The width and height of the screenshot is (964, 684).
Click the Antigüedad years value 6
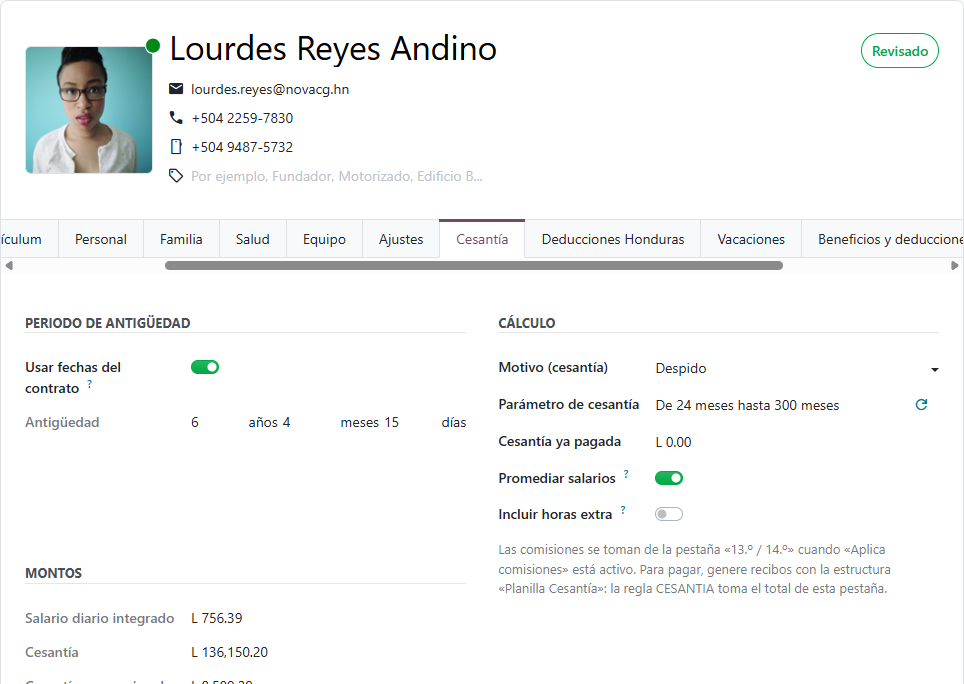coord(195,422)
